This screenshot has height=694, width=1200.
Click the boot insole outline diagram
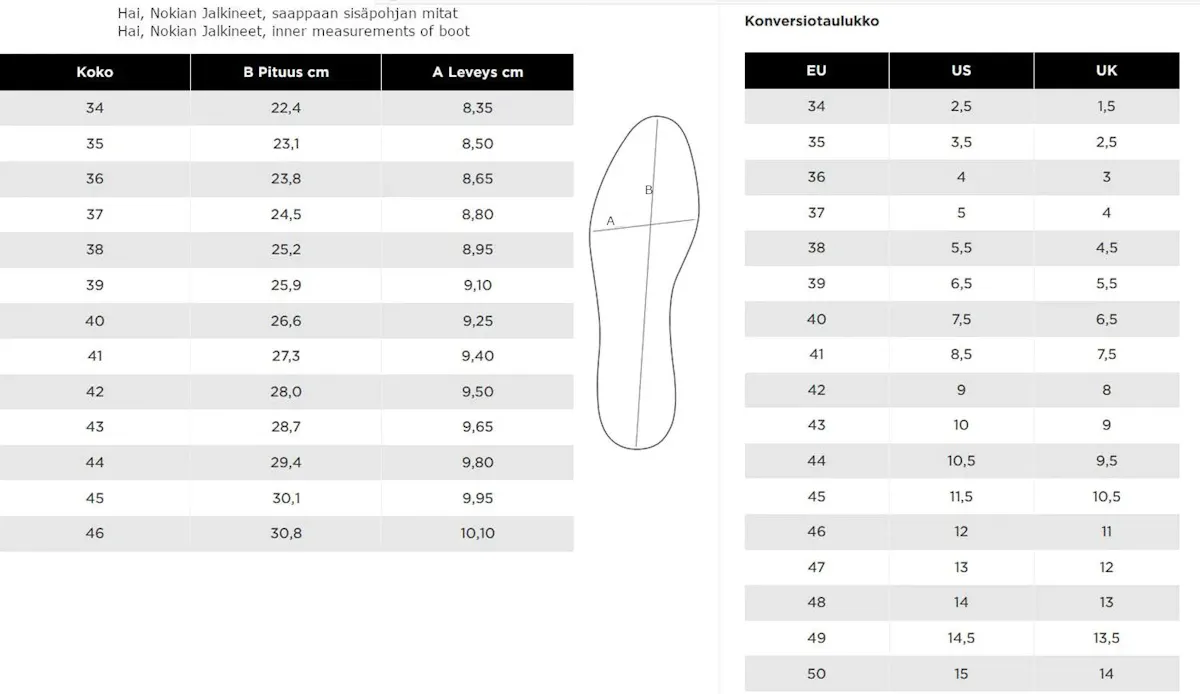tap(644, 282)
